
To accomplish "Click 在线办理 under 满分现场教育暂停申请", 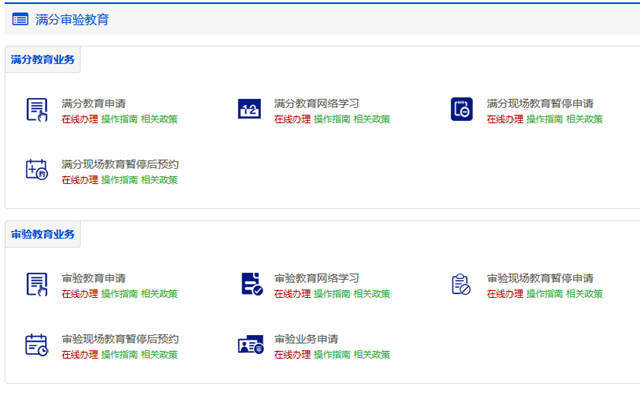I will click(505, 119).
